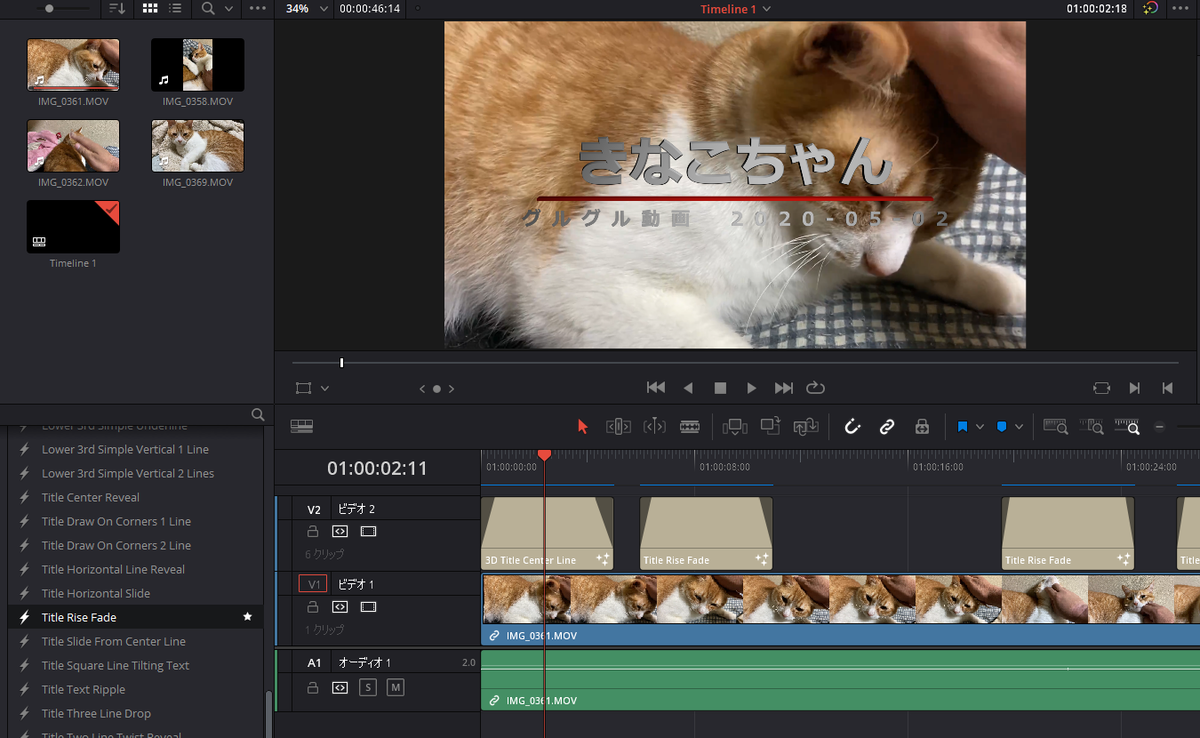Click media pool search magnifier
1200x738 pixels.
pyautogui.click(x=208, y=8)
